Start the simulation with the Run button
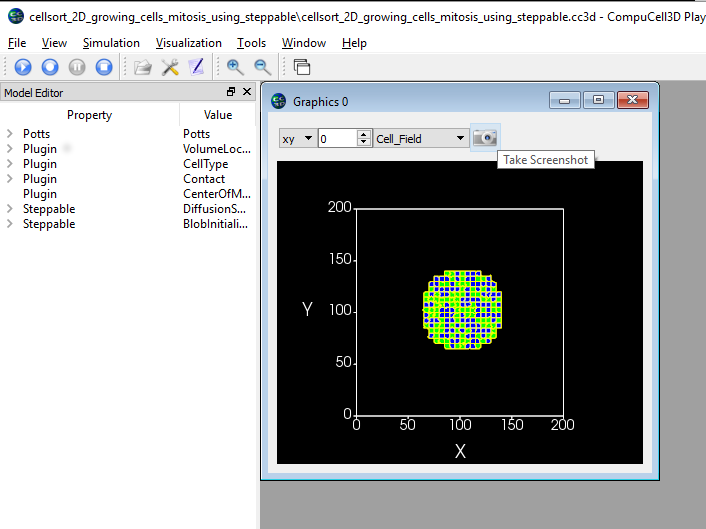The width and height of the screenshot is (706, 529). [x=23, y=67]
